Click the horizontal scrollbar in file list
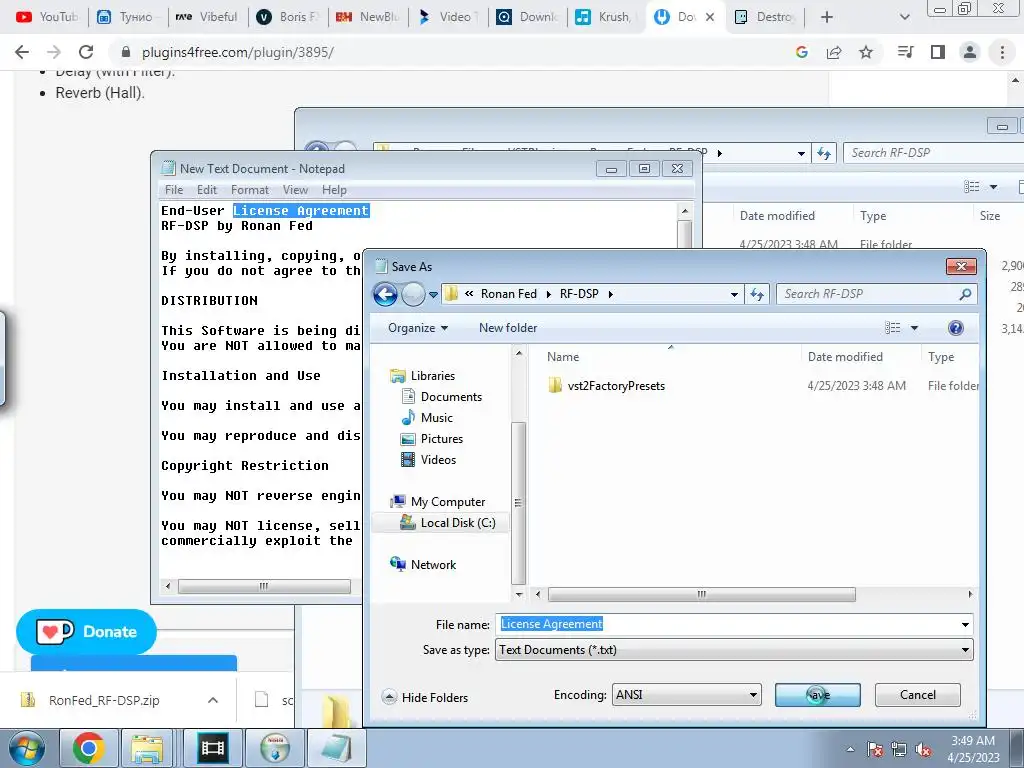This screenshot has width=1024, height=768. [701, 594]
